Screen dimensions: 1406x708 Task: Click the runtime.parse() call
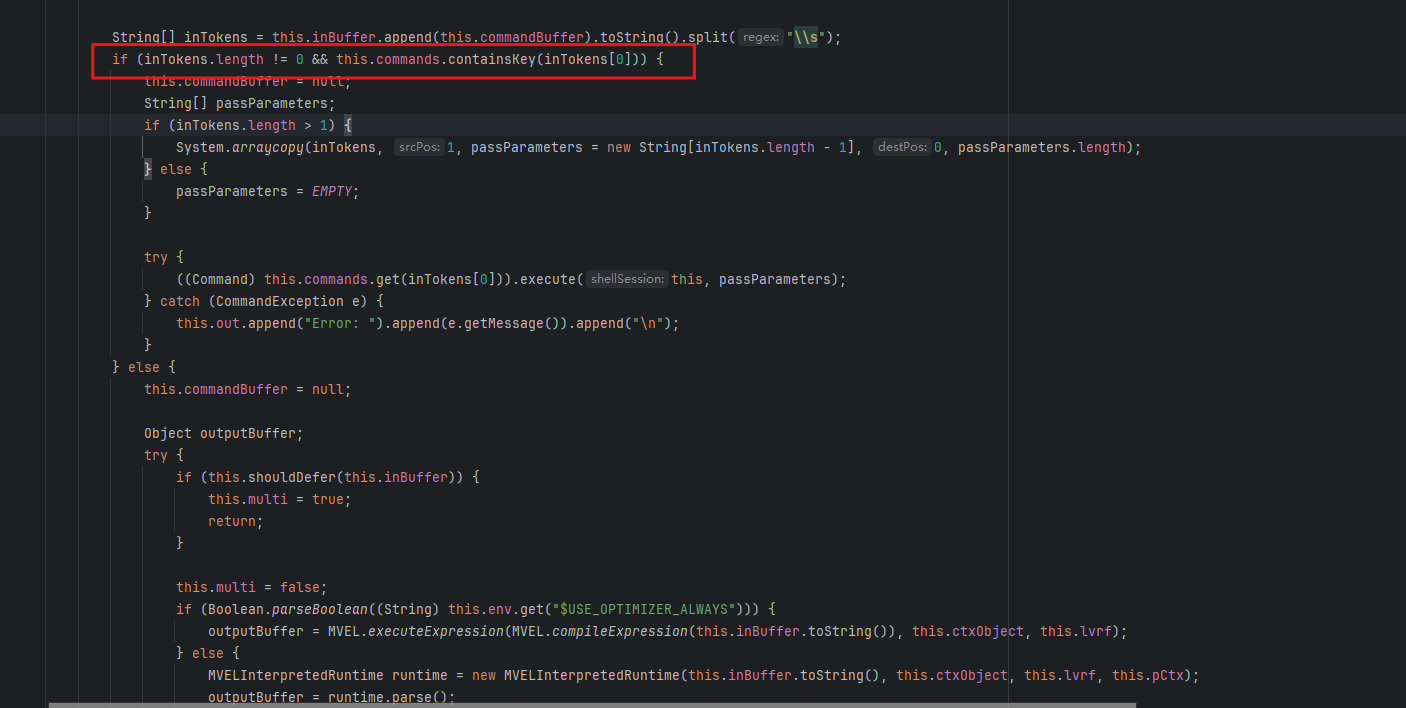(391, 697)
